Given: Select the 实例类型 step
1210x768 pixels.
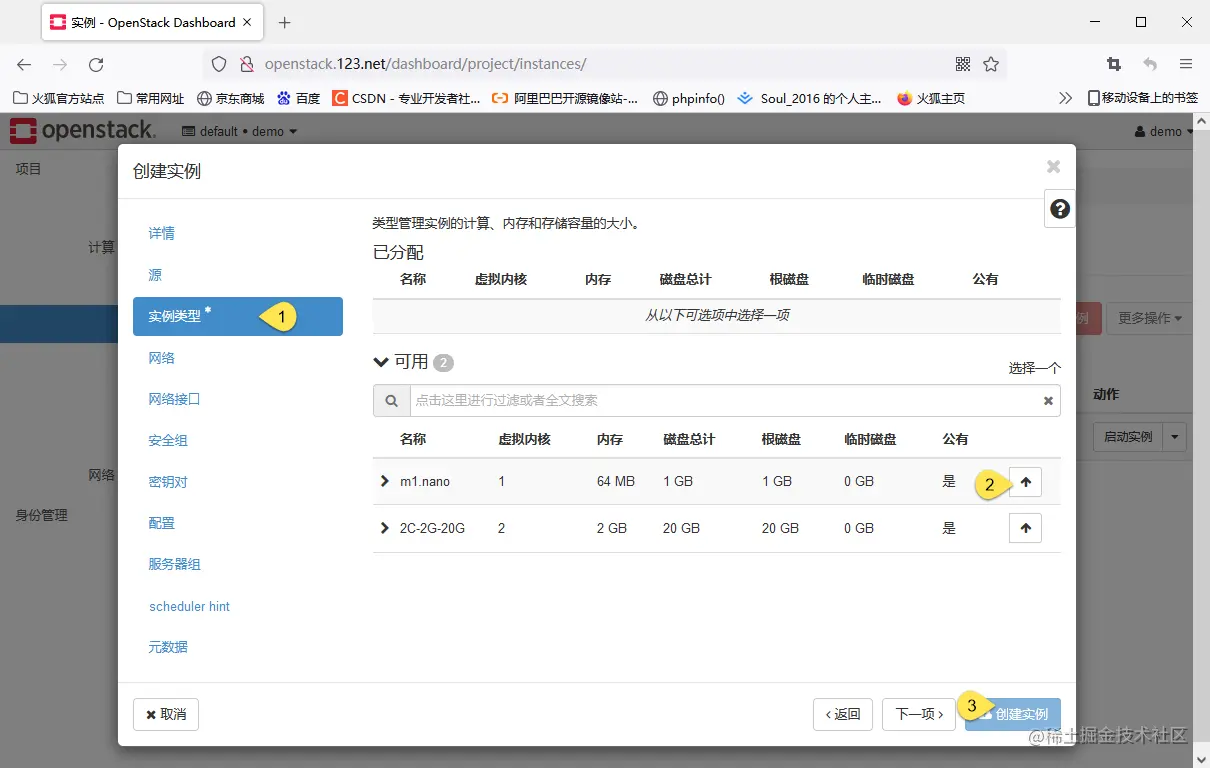Looking at the screenshot, I should [238, 316].
